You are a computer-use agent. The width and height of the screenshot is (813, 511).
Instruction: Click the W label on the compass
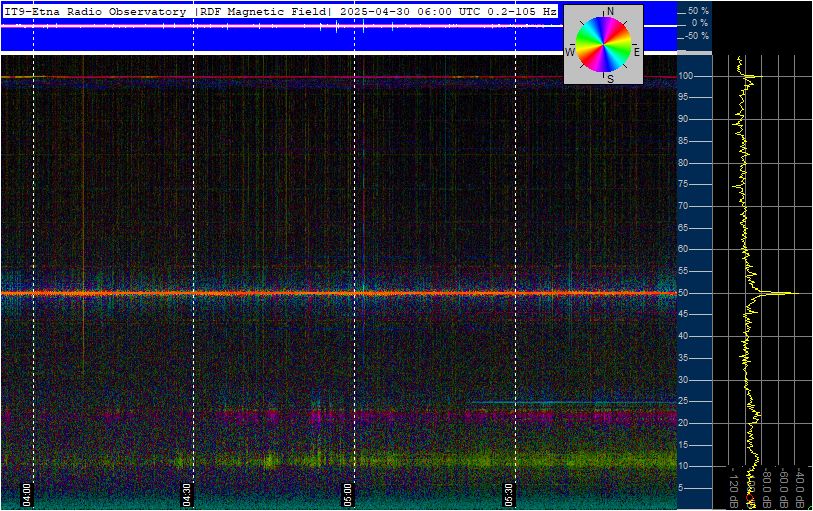click(570, 52)
